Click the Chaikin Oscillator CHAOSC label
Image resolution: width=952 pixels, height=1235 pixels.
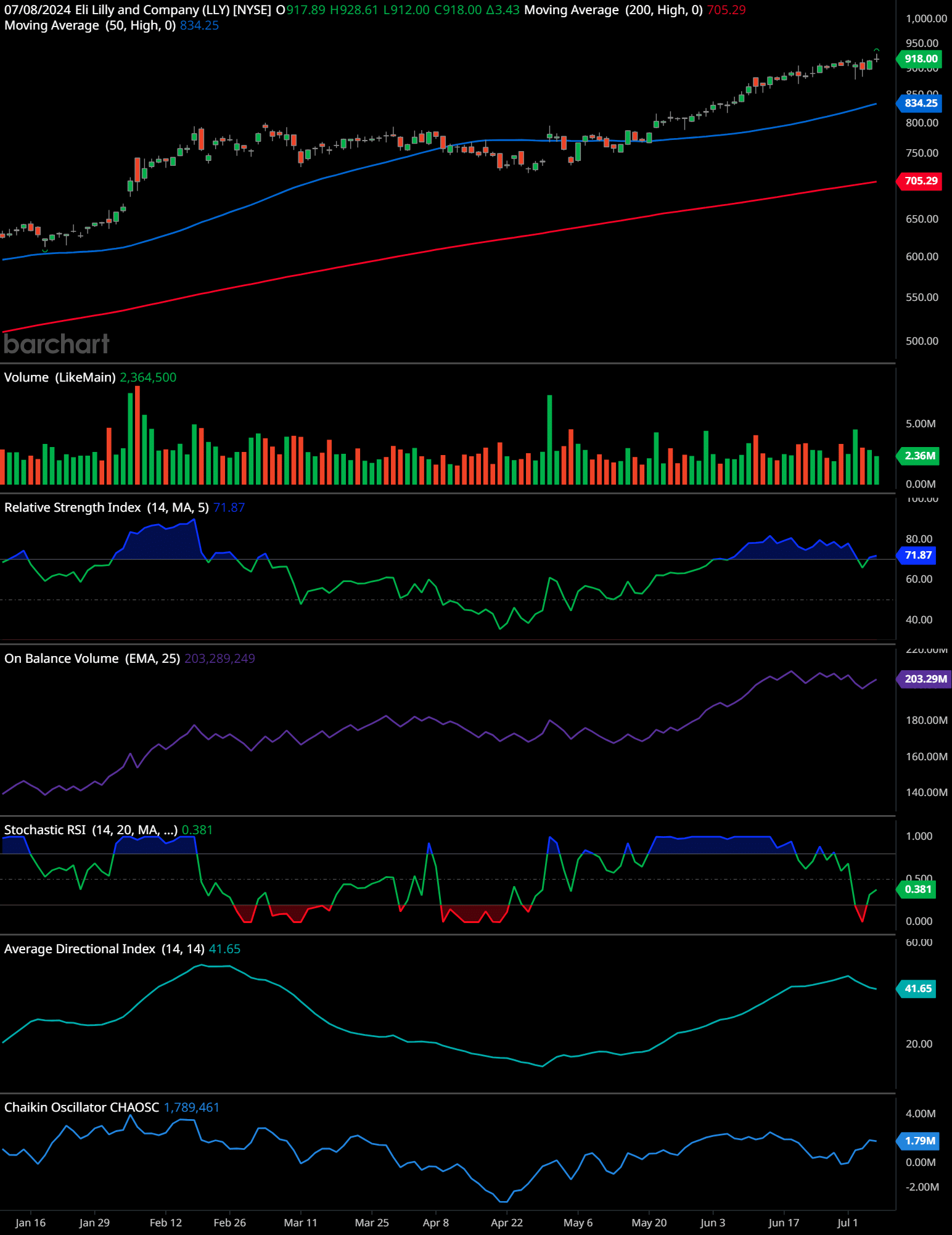point(82,1107)
